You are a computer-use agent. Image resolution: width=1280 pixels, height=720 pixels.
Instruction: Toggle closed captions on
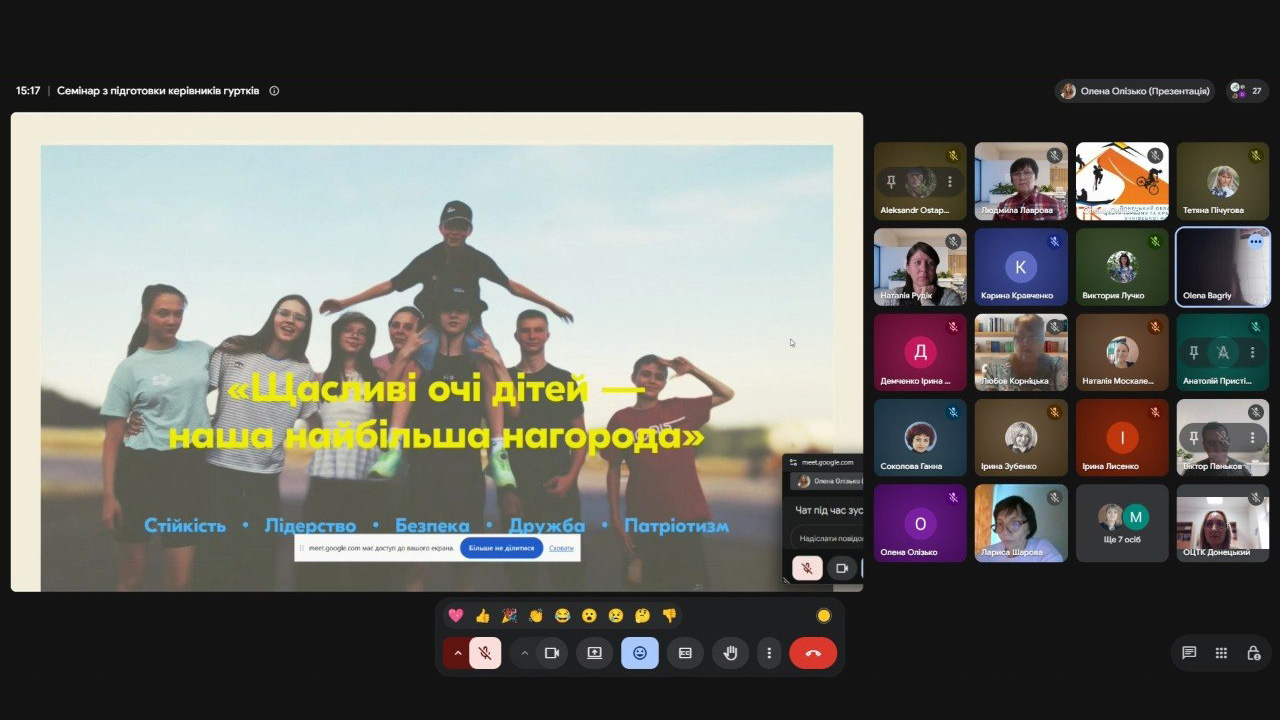(685, 653)
